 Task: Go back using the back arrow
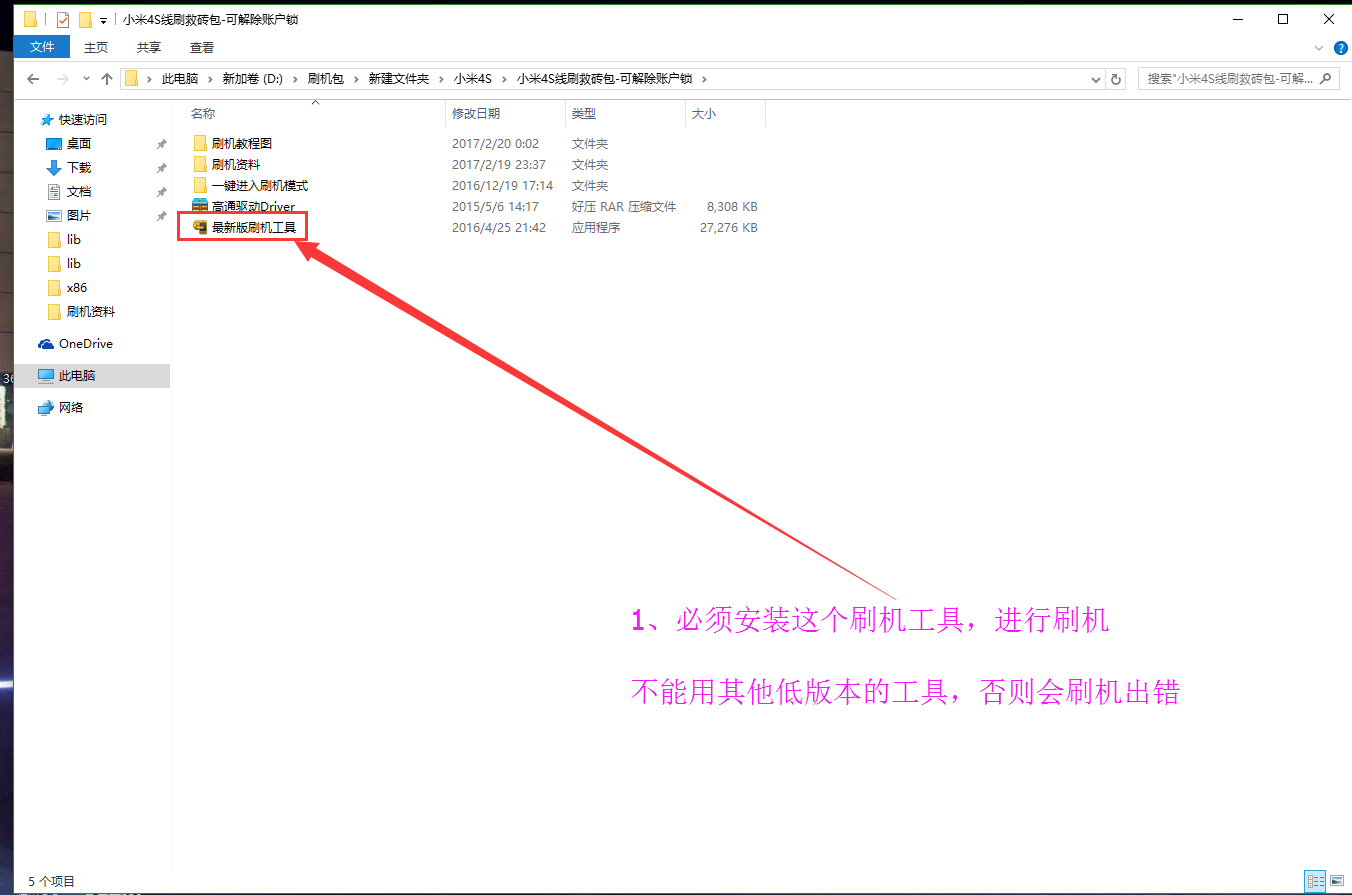(33, 78)
